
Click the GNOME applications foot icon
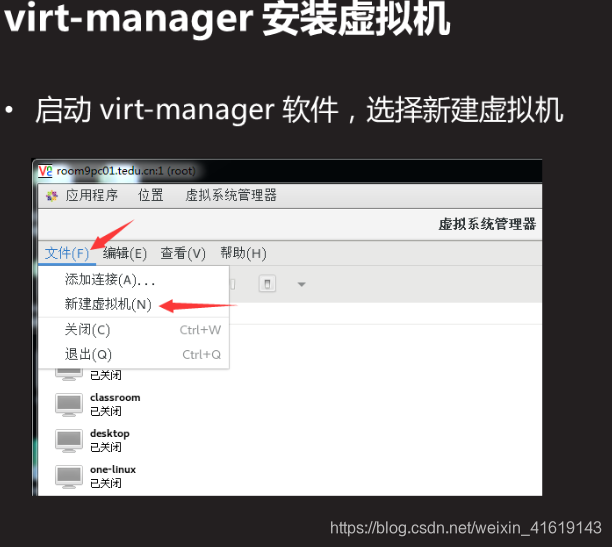coord(52,195)
